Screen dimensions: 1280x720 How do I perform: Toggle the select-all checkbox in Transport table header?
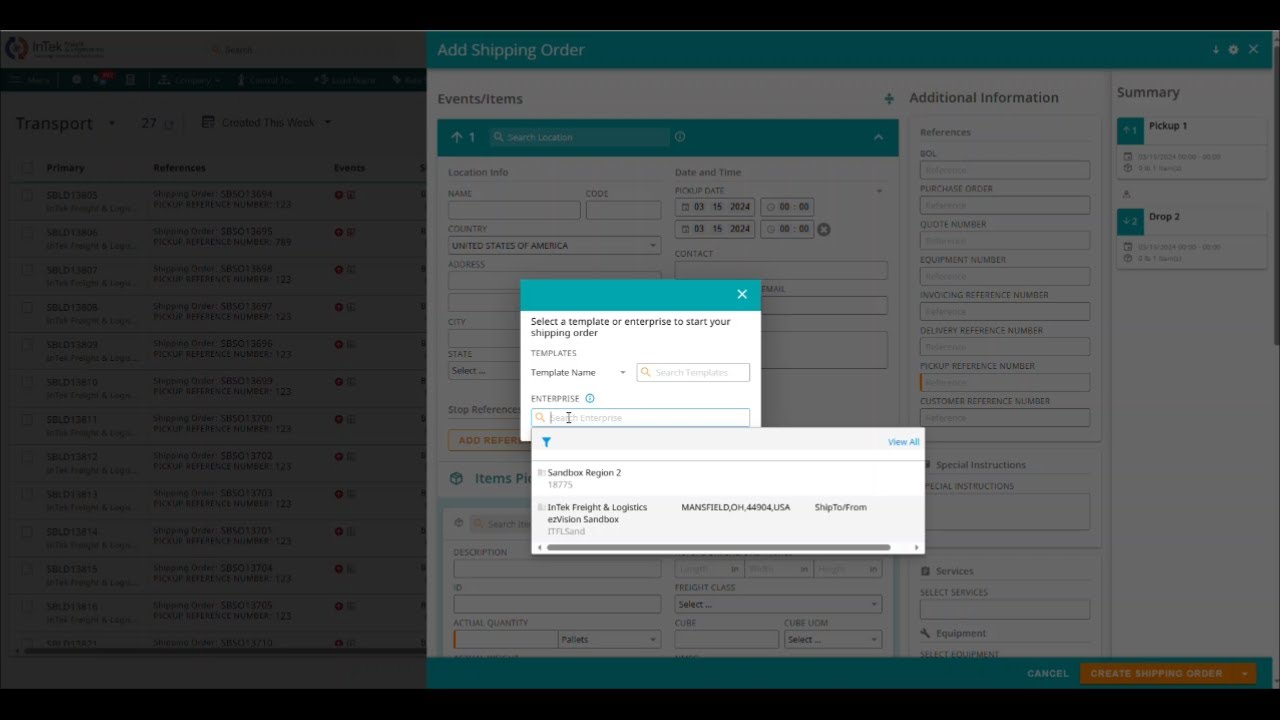click(x=28, y=168)
